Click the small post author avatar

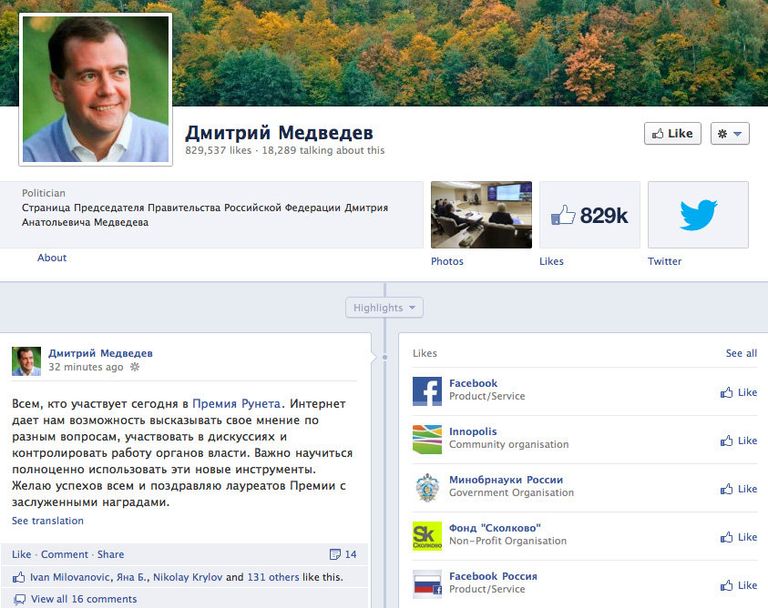pos(26,361)
